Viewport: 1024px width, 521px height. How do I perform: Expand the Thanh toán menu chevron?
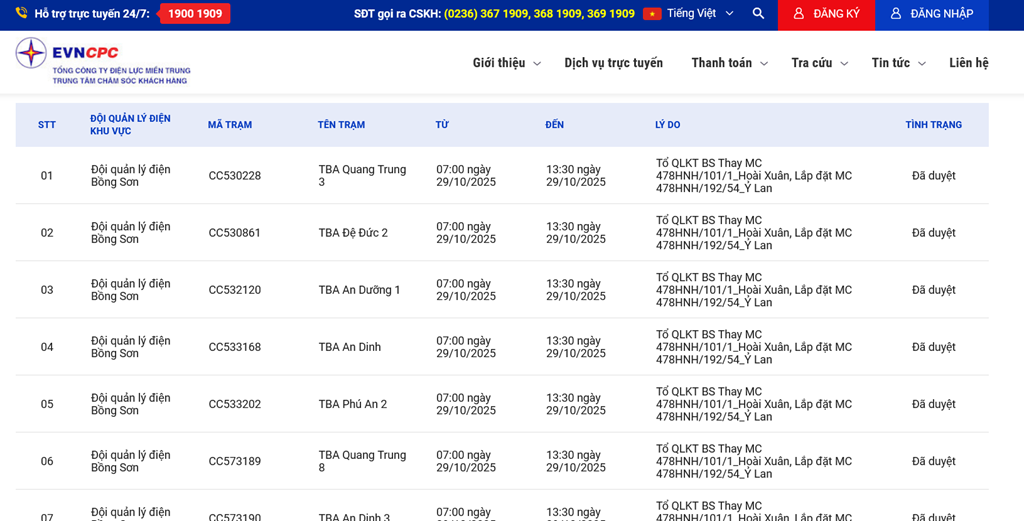(x=764, y=64)
